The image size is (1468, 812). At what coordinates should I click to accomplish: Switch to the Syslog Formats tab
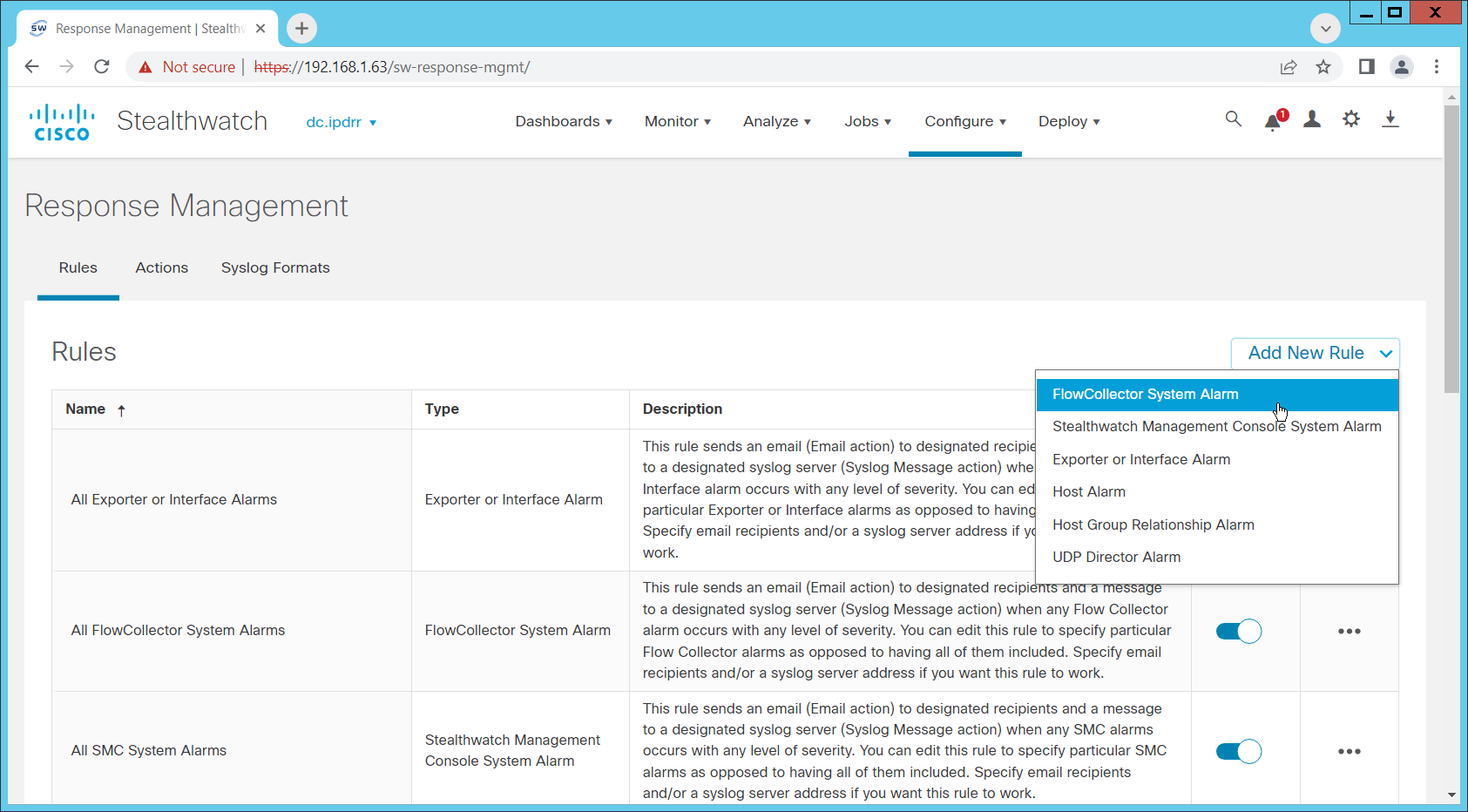pos(275,267)
